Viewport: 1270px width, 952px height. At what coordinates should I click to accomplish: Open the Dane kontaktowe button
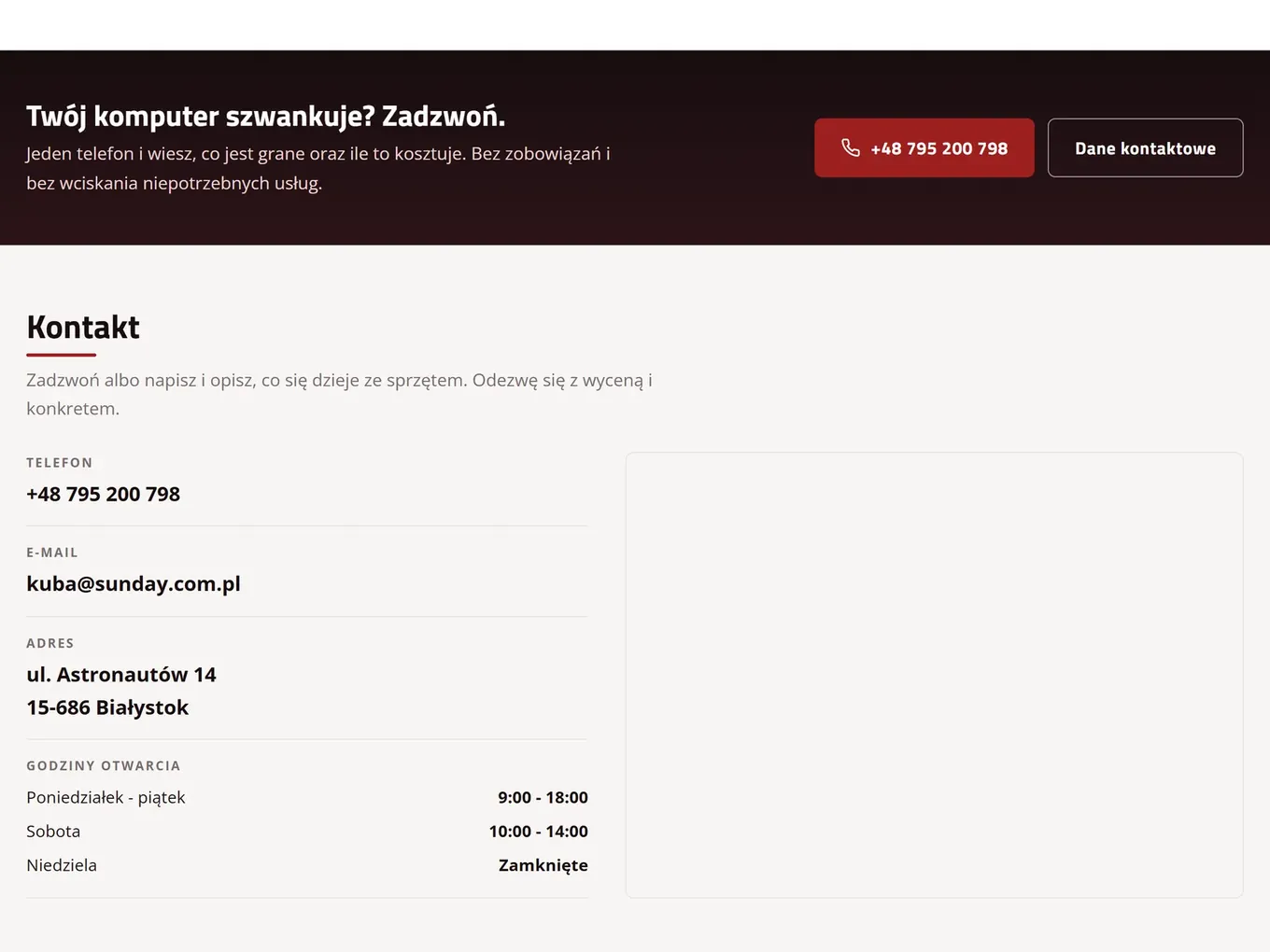point(1145,147)
